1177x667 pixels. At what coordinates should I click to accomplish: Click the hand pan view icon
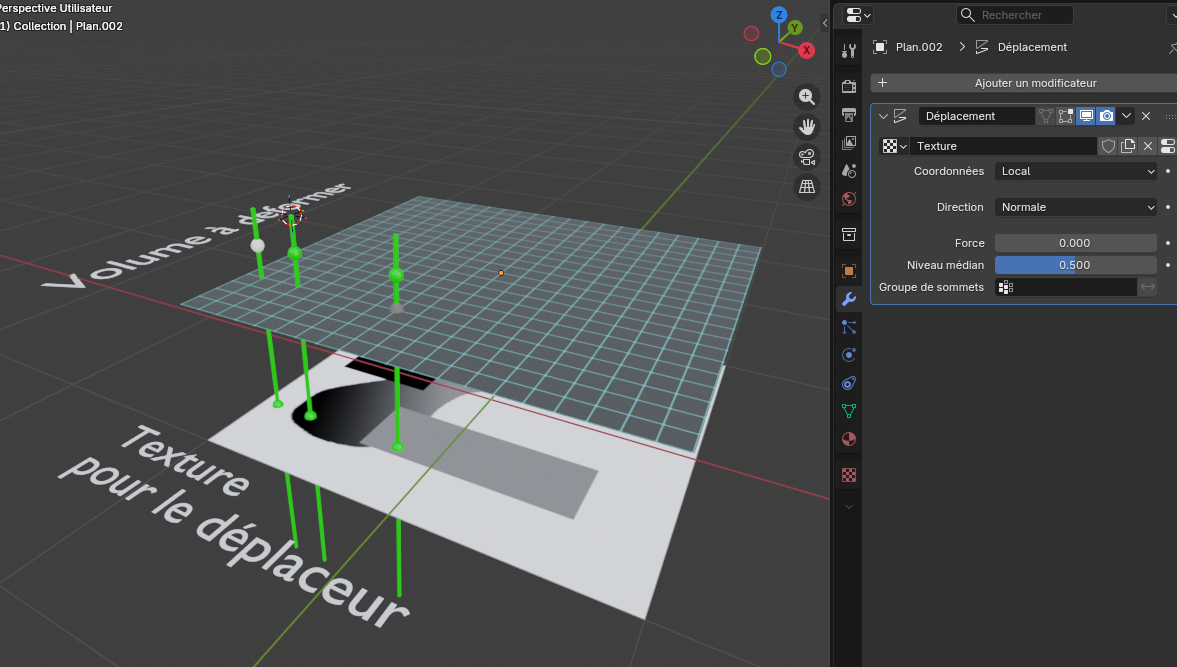pyautogui.click(x=806, y=126)
